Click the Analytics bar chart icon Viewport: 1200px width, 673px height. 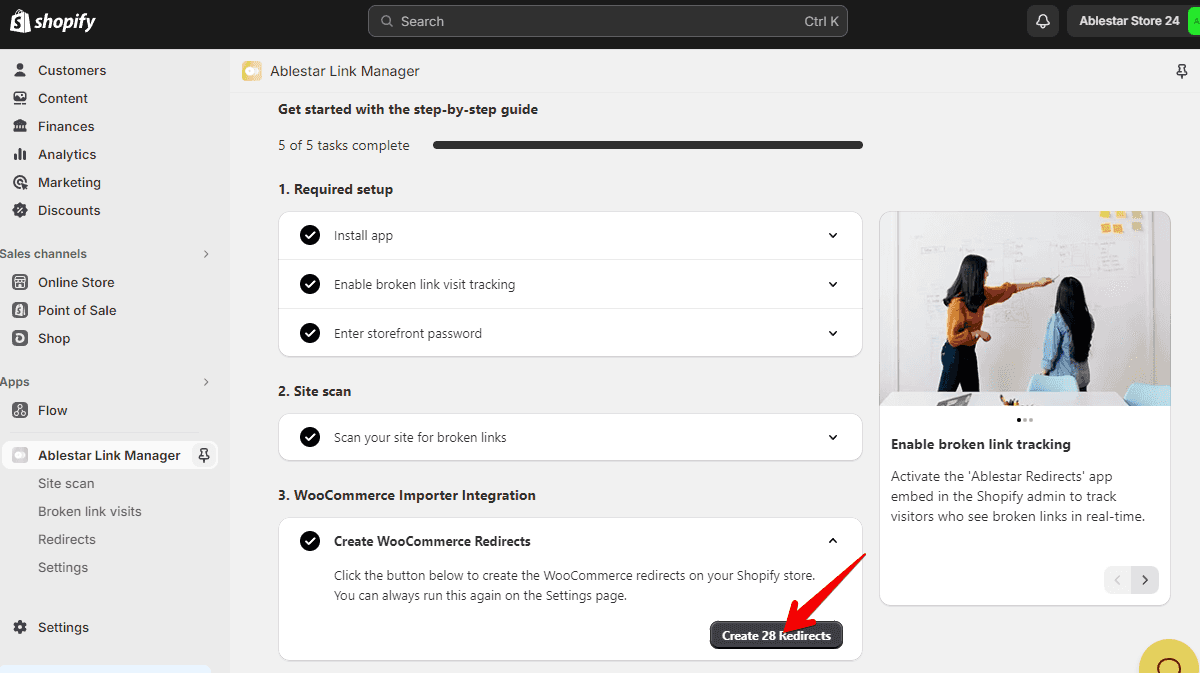(x=20, y=154)
